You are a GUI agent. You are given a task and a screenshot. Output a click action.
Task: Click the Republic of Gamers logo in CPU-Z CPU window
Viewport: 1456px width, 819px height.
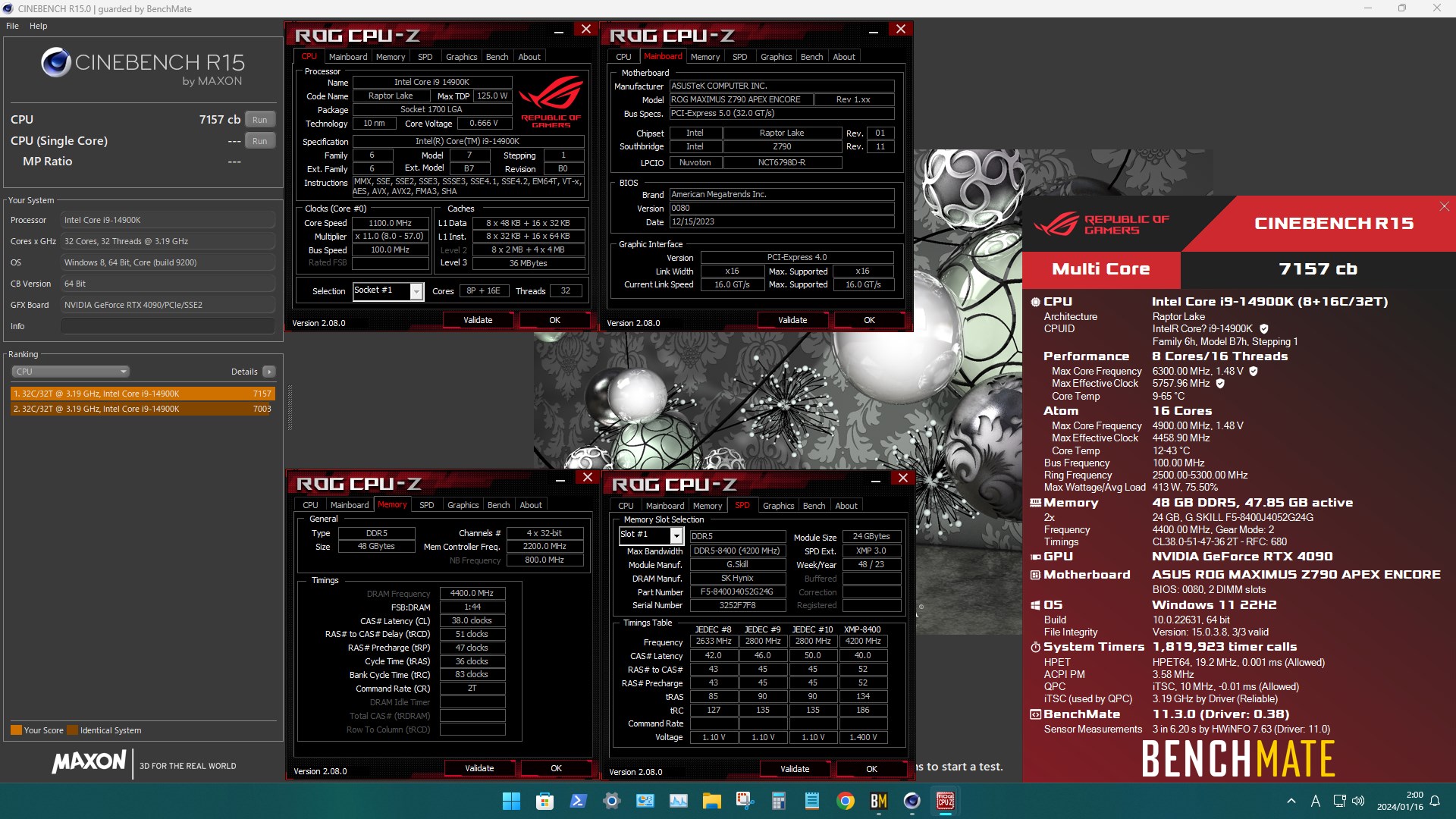[x=551, y=102]
